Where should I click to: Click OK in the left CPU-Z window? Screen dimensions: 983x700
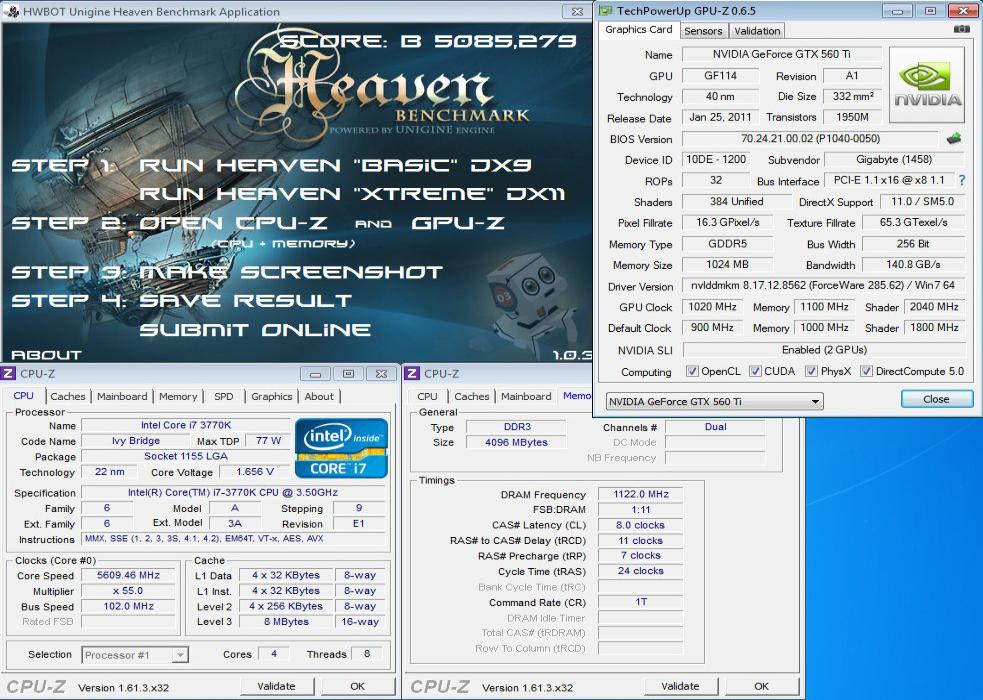tap(357, 686)
